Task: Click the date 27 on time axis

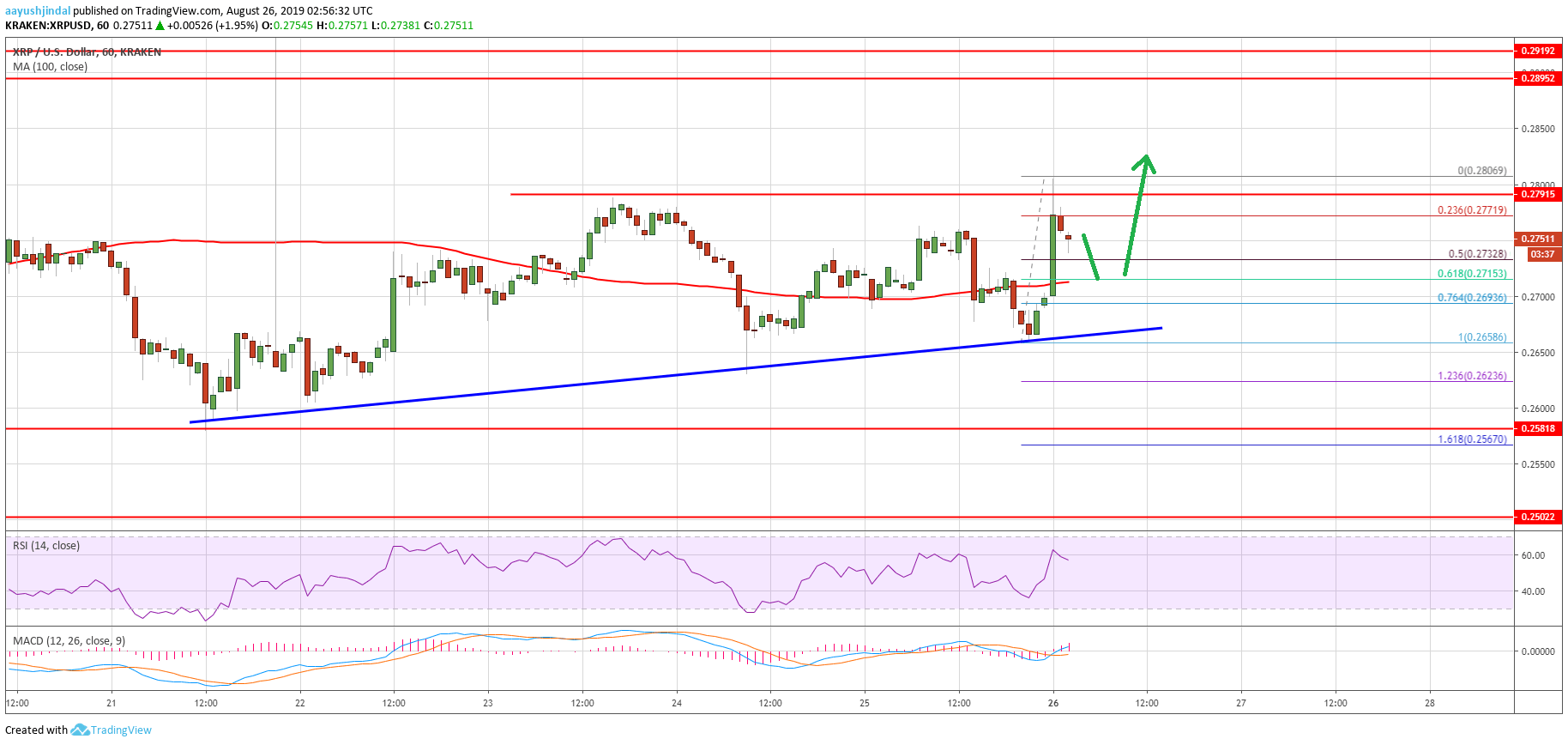Action: click(x=1241, y=703)
